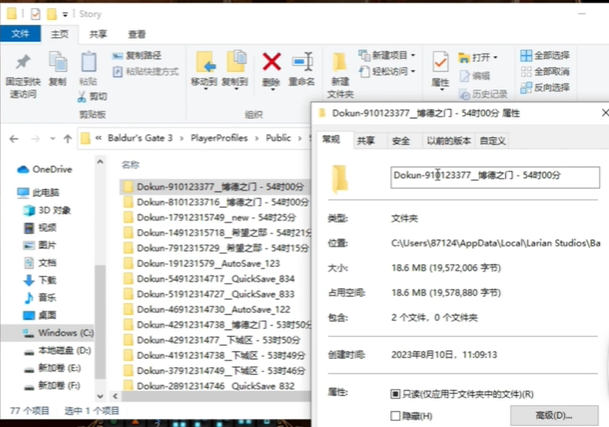Click the Copy To (复制到) icon

pos(236,61)
